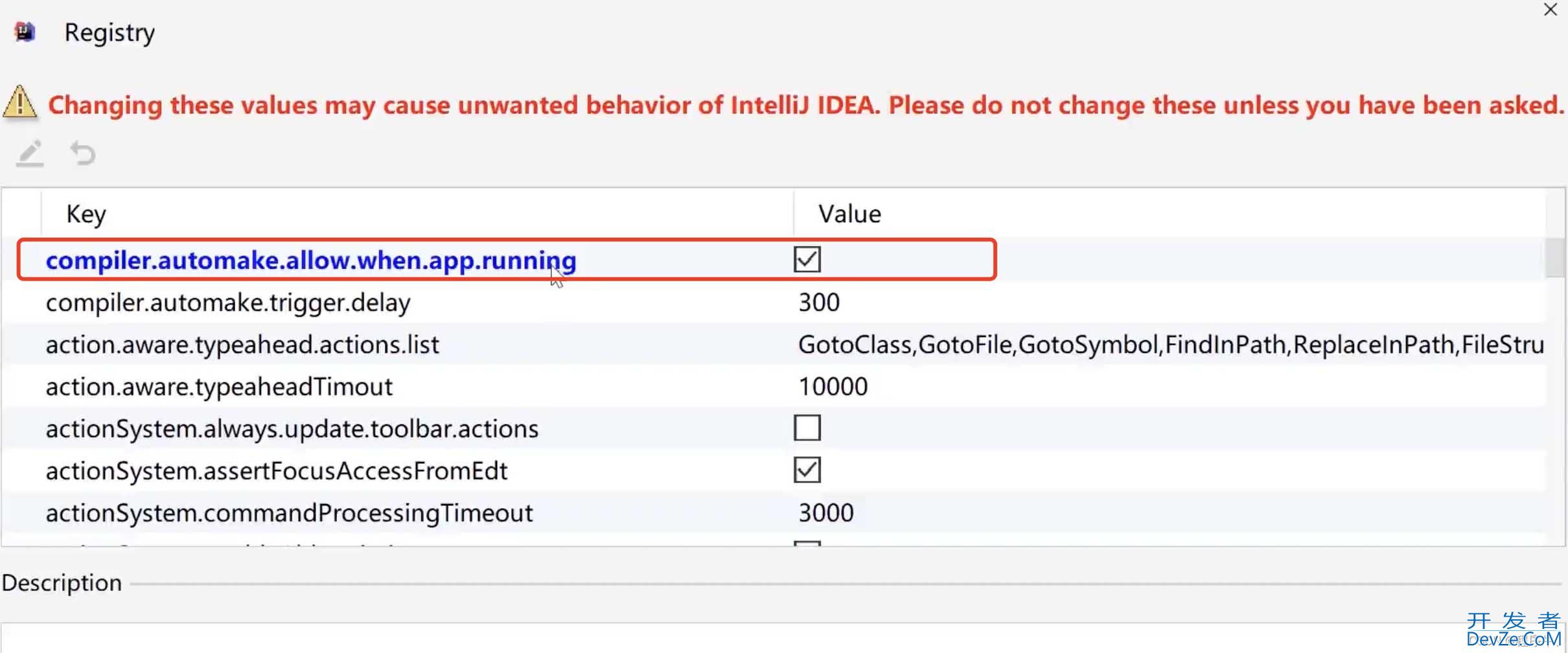Enable actionSystem.always.update.toolbar.actions checkbox
1568x653 pixels.
(807, 428)
